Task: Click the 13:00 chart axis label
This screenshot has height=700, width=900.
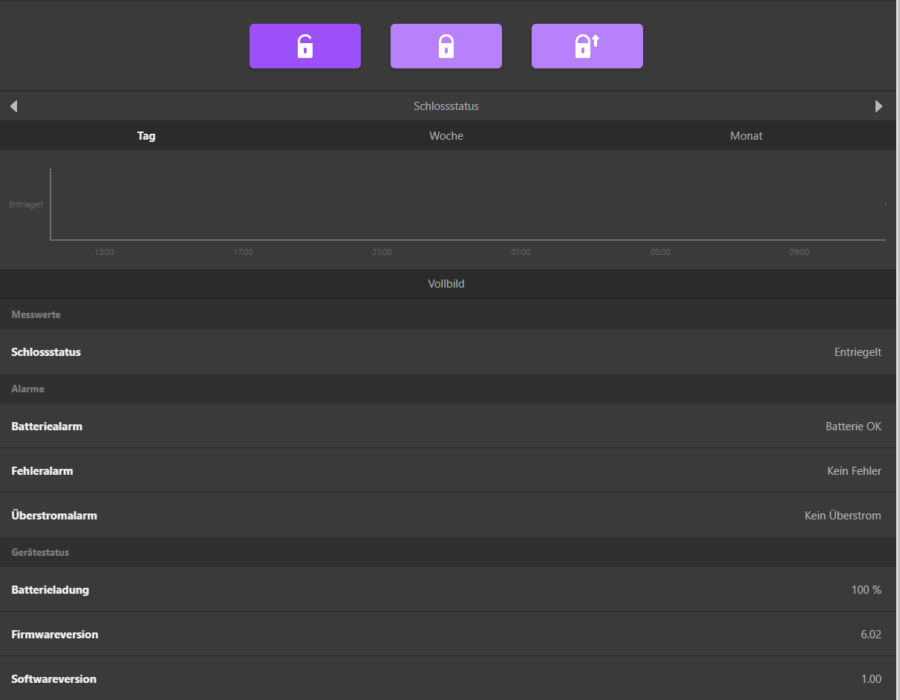Action: pyautogui.click(x=104, y=252)
